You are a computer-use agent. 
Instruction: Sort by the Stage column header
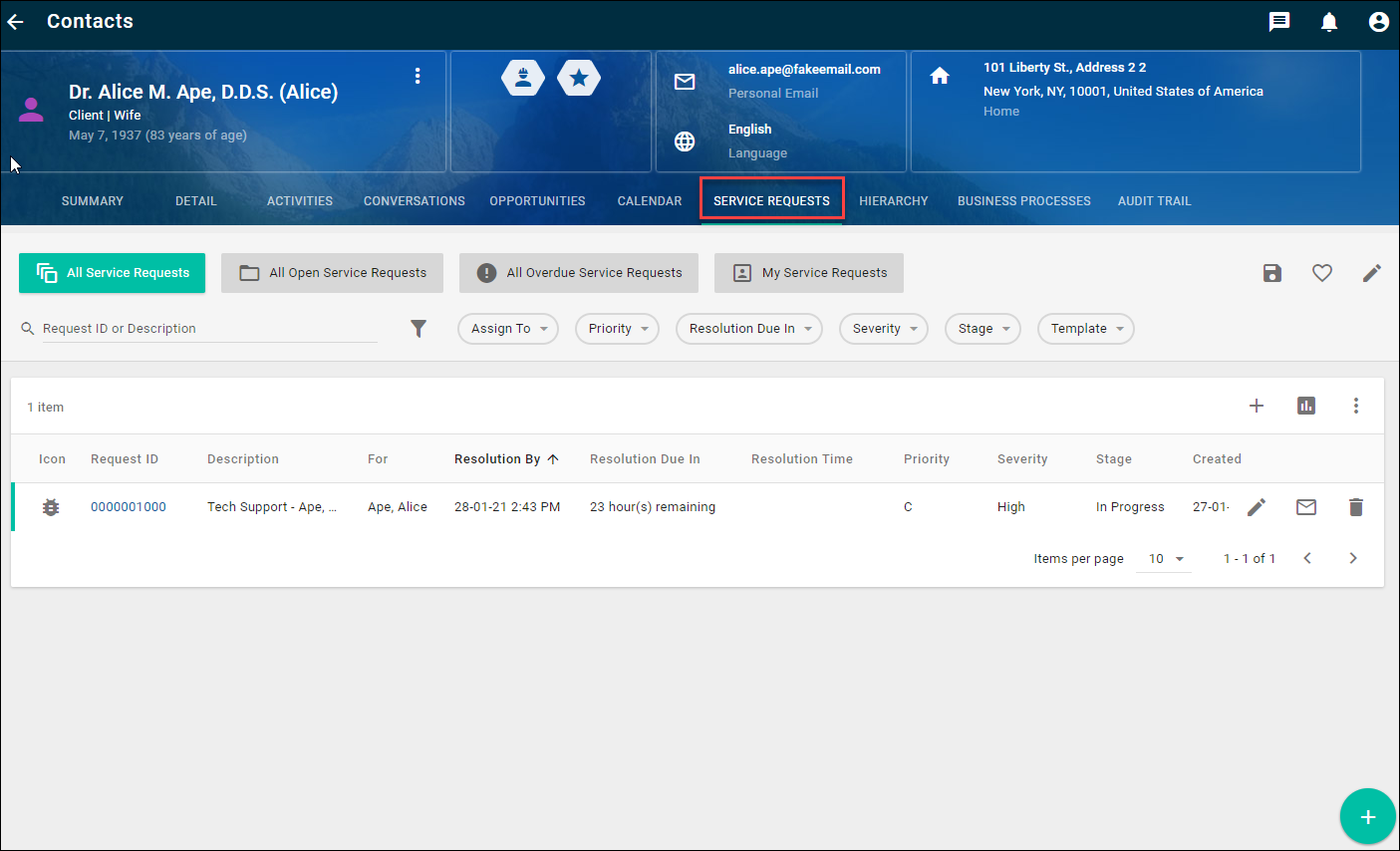coord(1114,459)
